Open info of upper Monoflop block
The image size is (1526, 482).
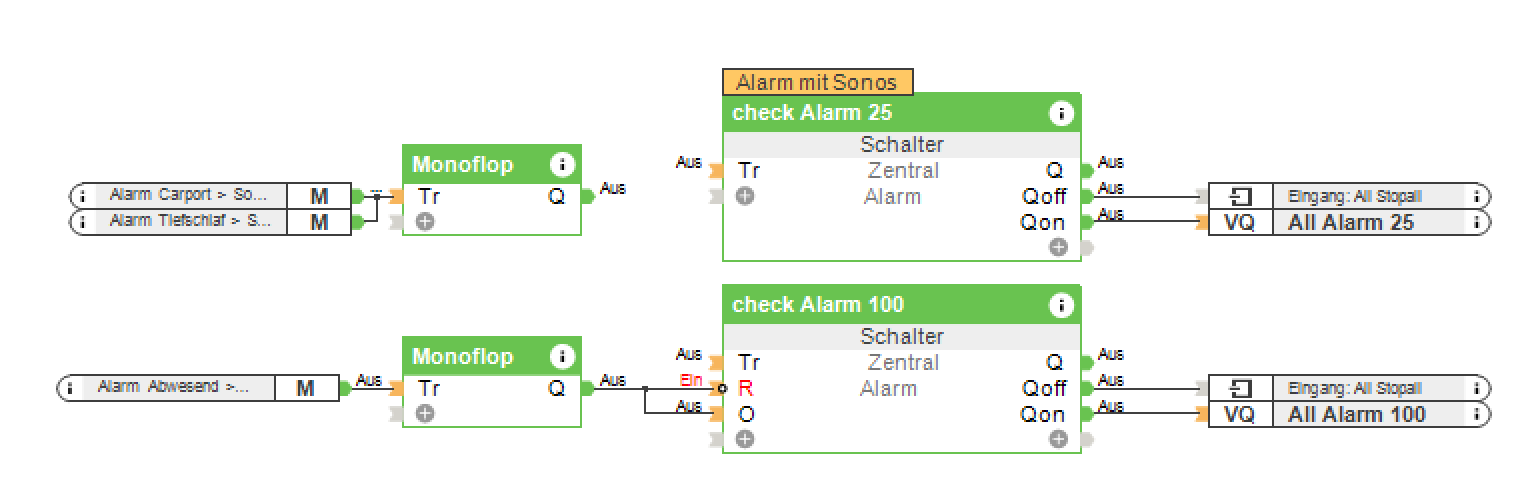tap(562, 165)
